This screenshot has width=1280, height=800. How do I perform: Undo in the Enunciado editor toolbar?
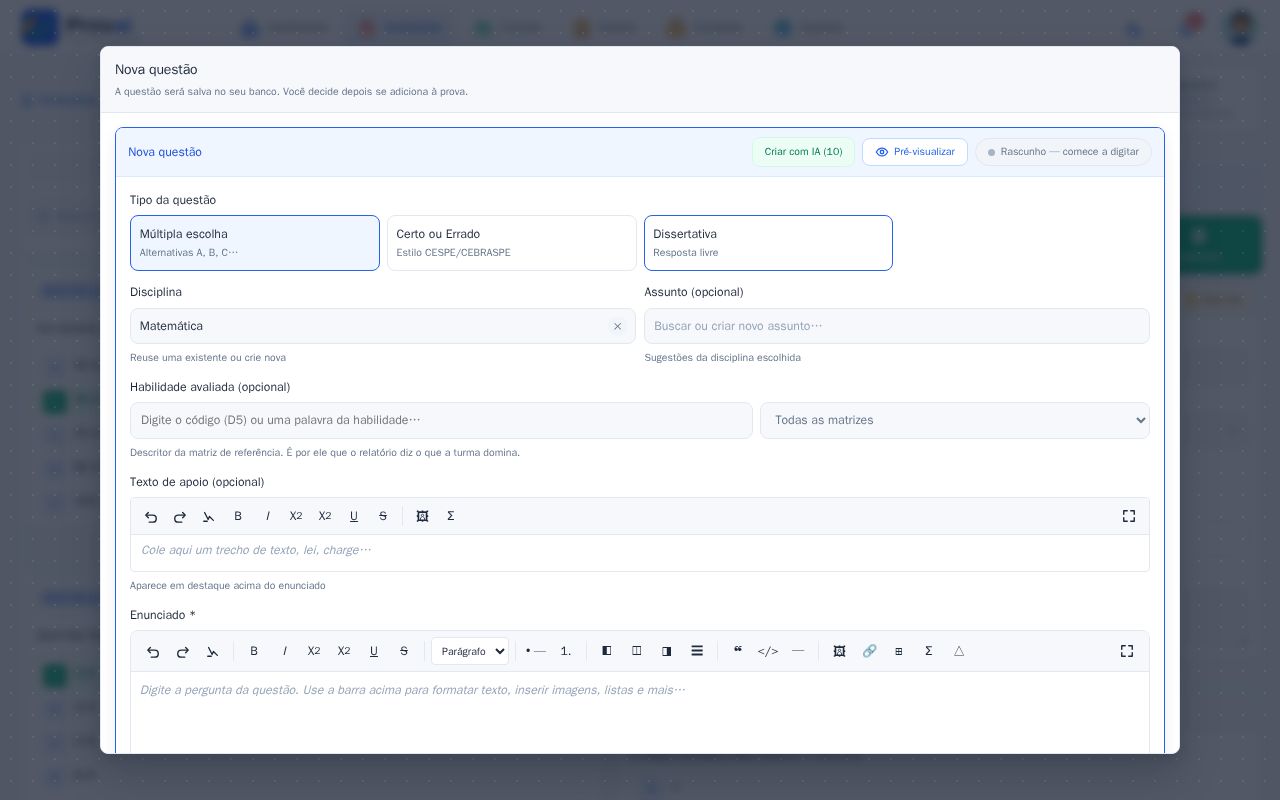click(x=153, y=651)
